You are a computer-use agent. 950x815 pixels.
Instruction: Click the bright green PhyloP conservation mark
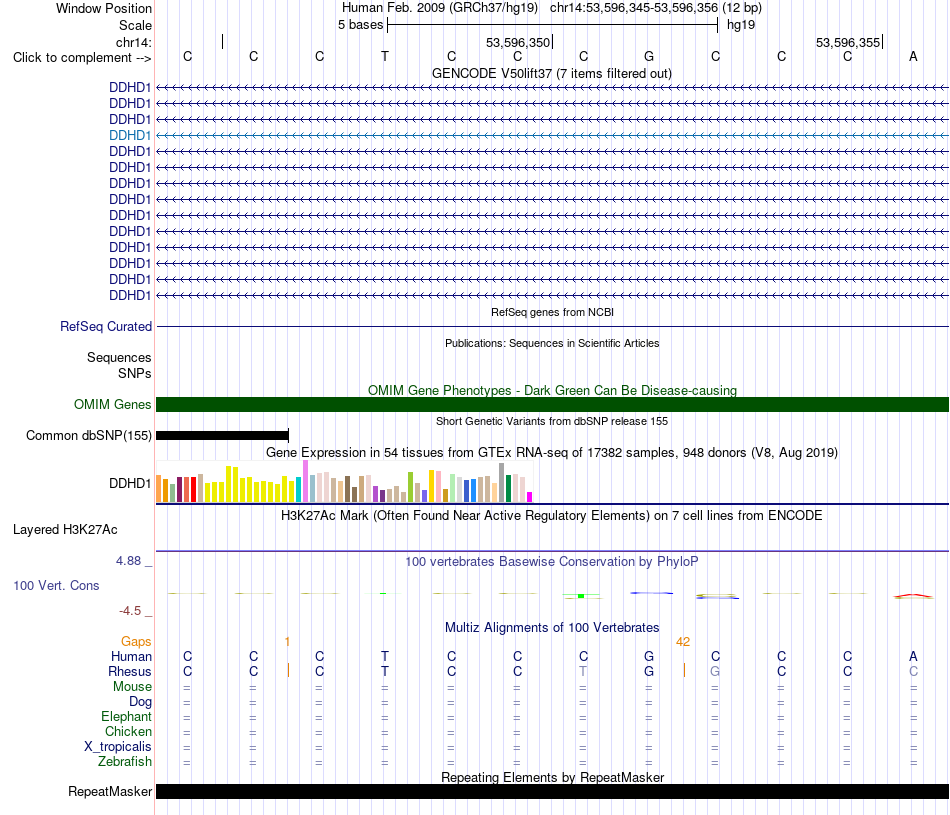click(x=581, y=596)
